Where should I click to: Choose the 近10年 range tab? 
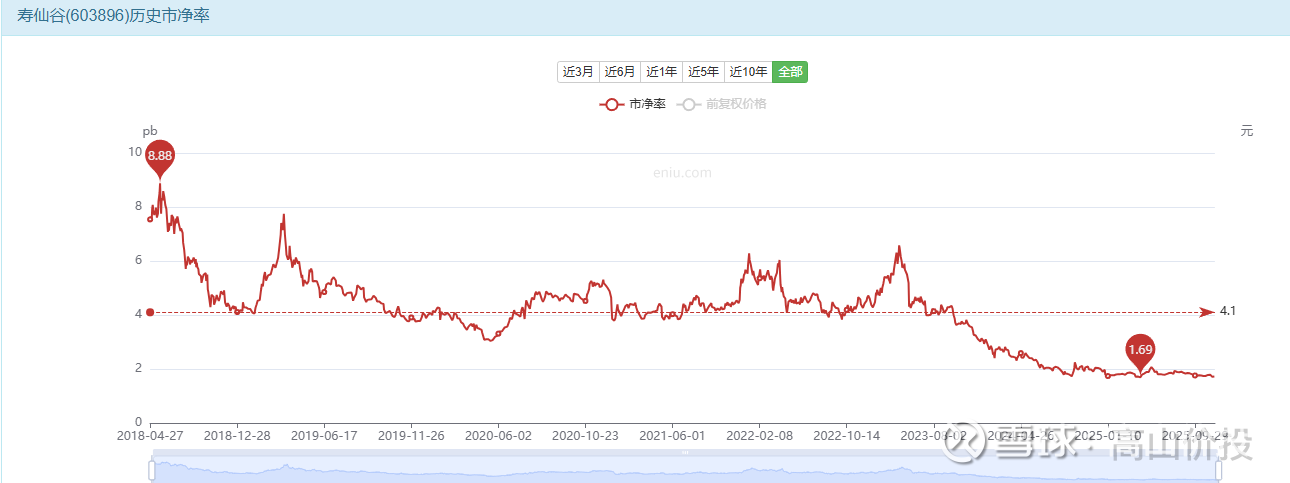coord(748,72)
